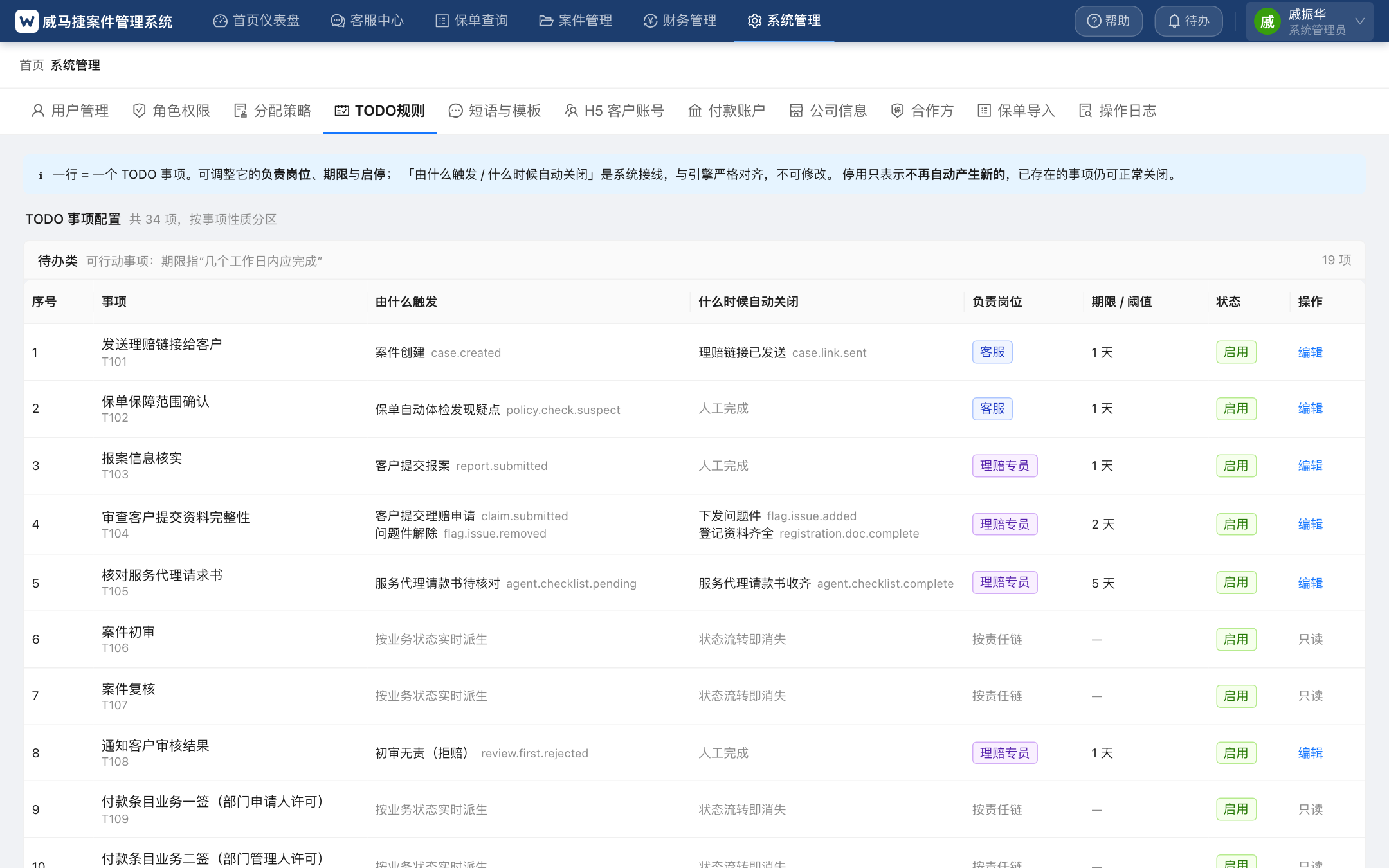Click 理赔专员 tag in T103 row
Screen dimensions: 1389x868
tap(1004, 466)
